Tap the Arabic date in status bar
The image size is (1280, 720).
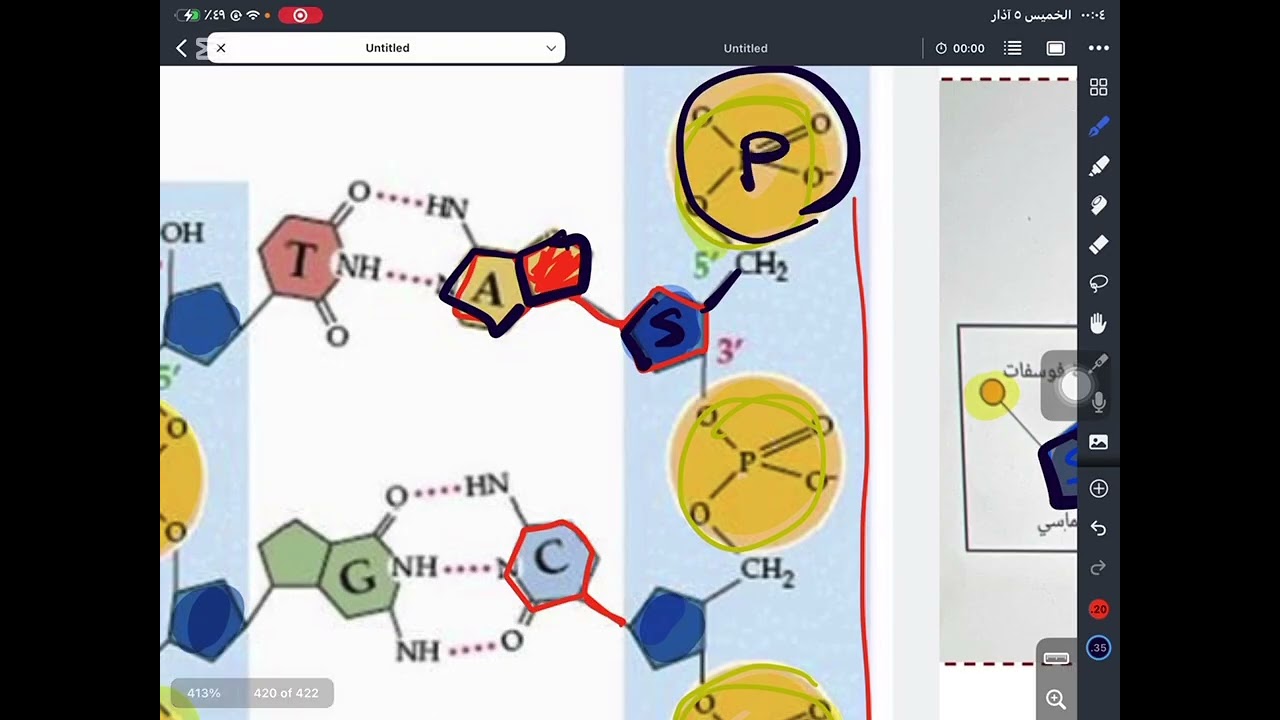coord(1030,15)
